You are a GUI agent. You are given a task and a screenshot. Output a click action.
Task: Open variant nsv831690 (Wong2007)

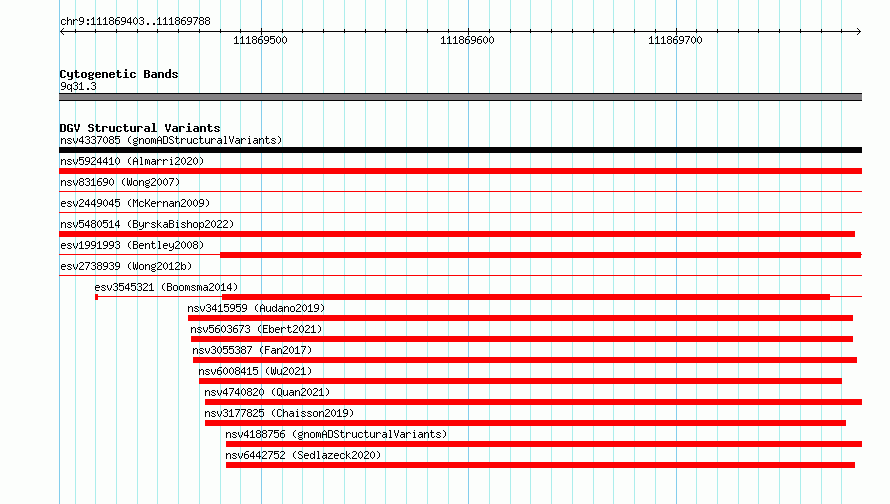120,182
